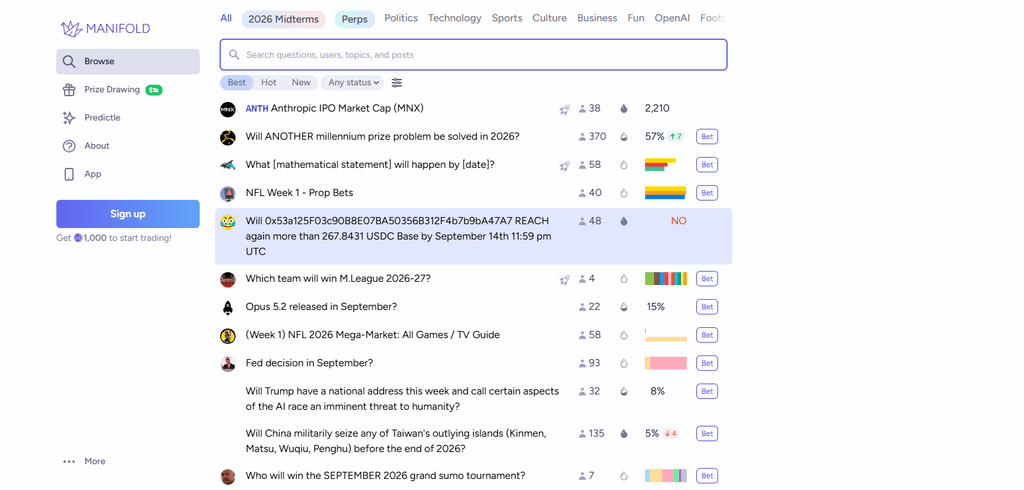Click rocket icon on mathematical statement row
Viewport: 1024px width, 490px height.
[x=564, y=166]
